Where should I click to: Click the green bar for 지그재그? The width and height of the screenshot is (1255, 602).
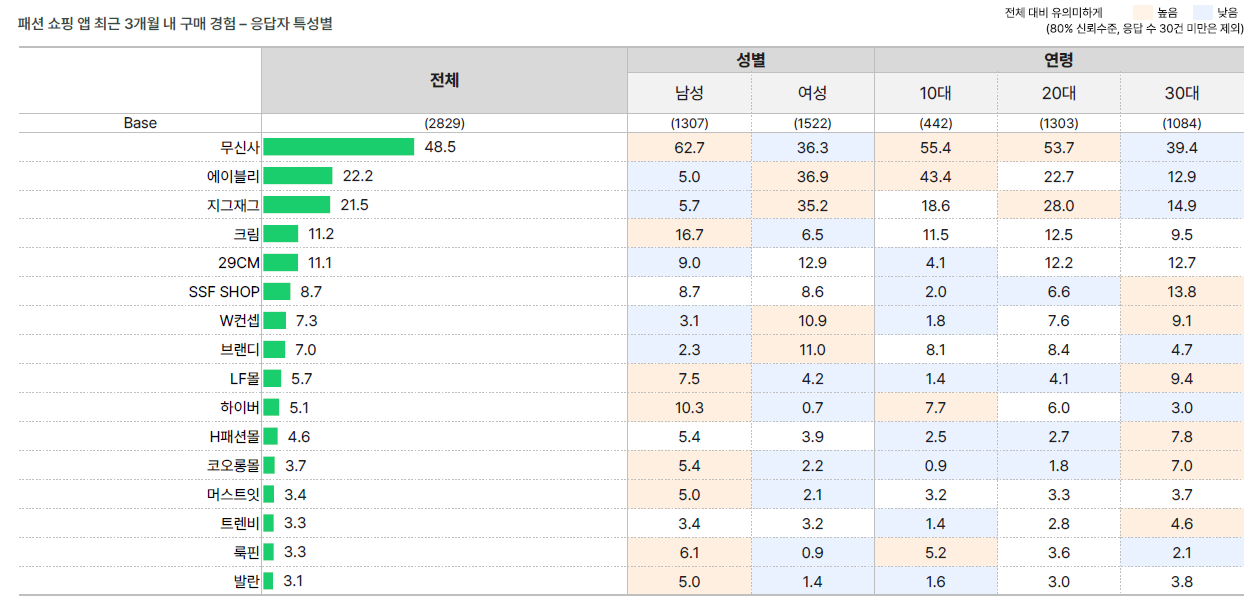tap(297, 205)
